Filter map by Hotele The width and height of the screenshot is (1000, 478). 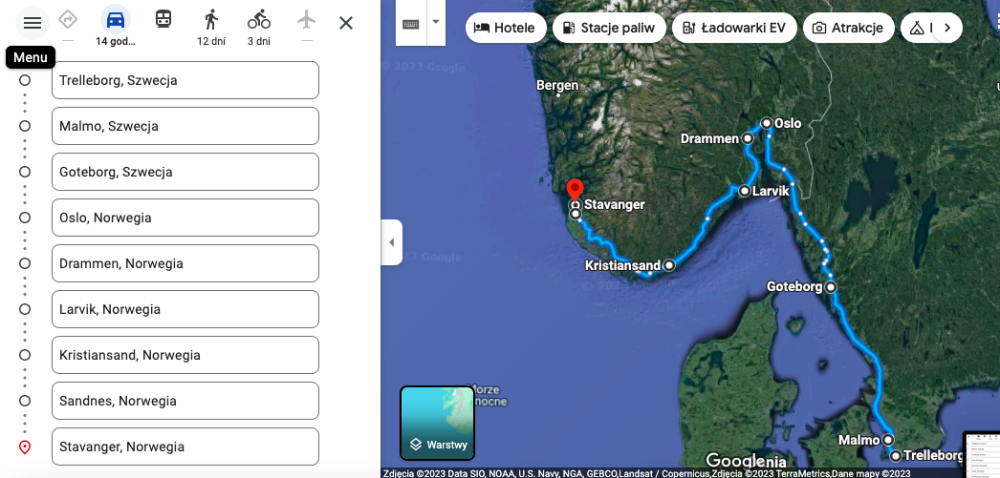pyautogui.click(x=506, y=28)
